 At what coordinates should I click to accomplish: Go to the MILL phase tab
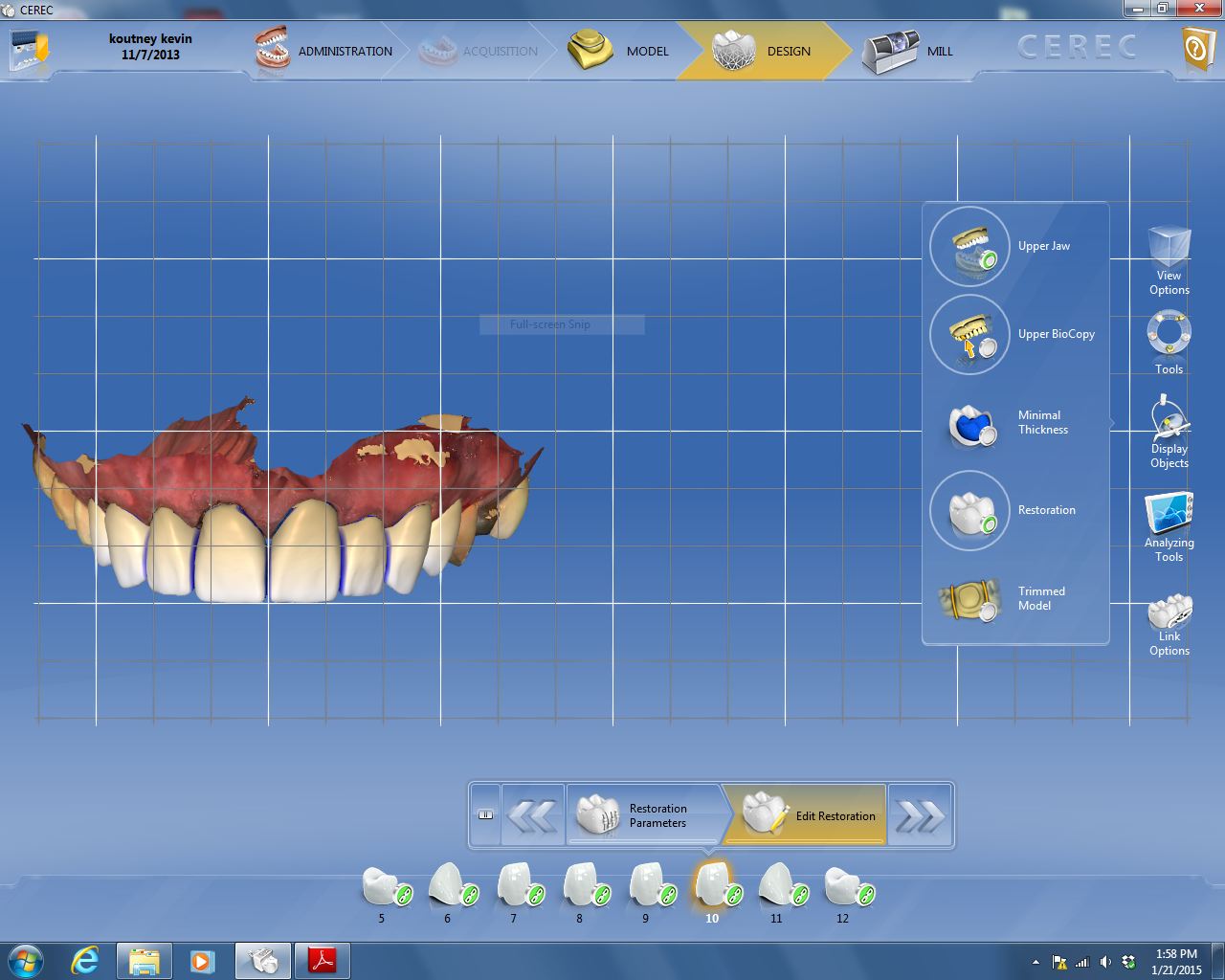[x=909, y=51]
